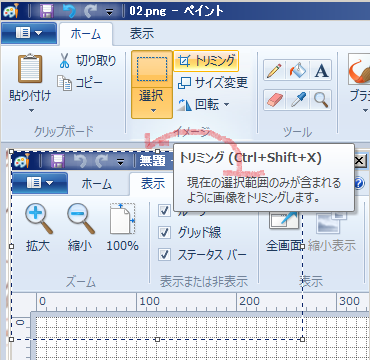Viewport: 370px width, 360px height.
Task: Open the blue Paint application menu button
Action: pos(29,33)
